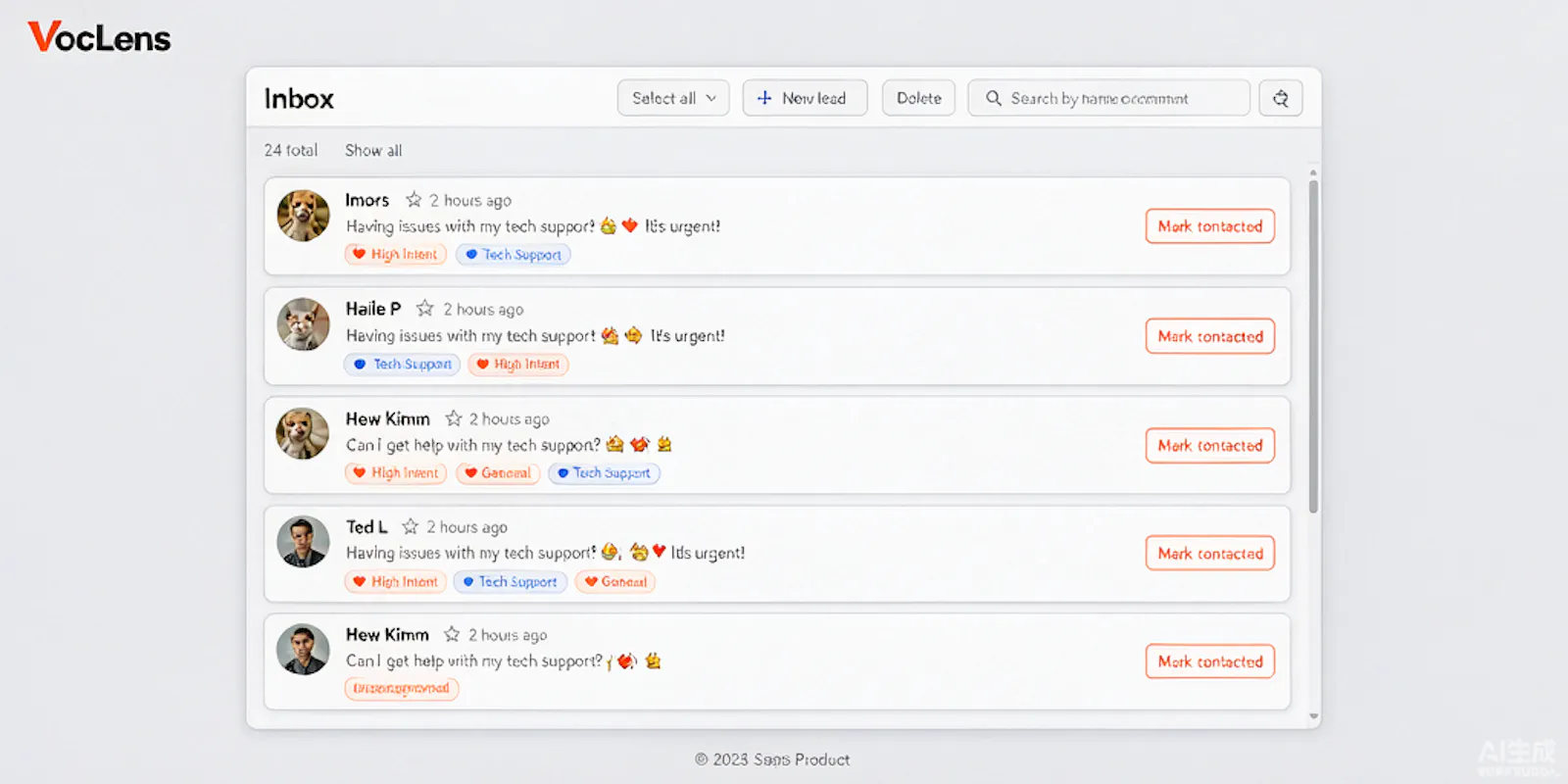The width and height of the screenshot is (1568, 784).
Task: Click the magnifier icon in the search field
Action: [993, 98]
